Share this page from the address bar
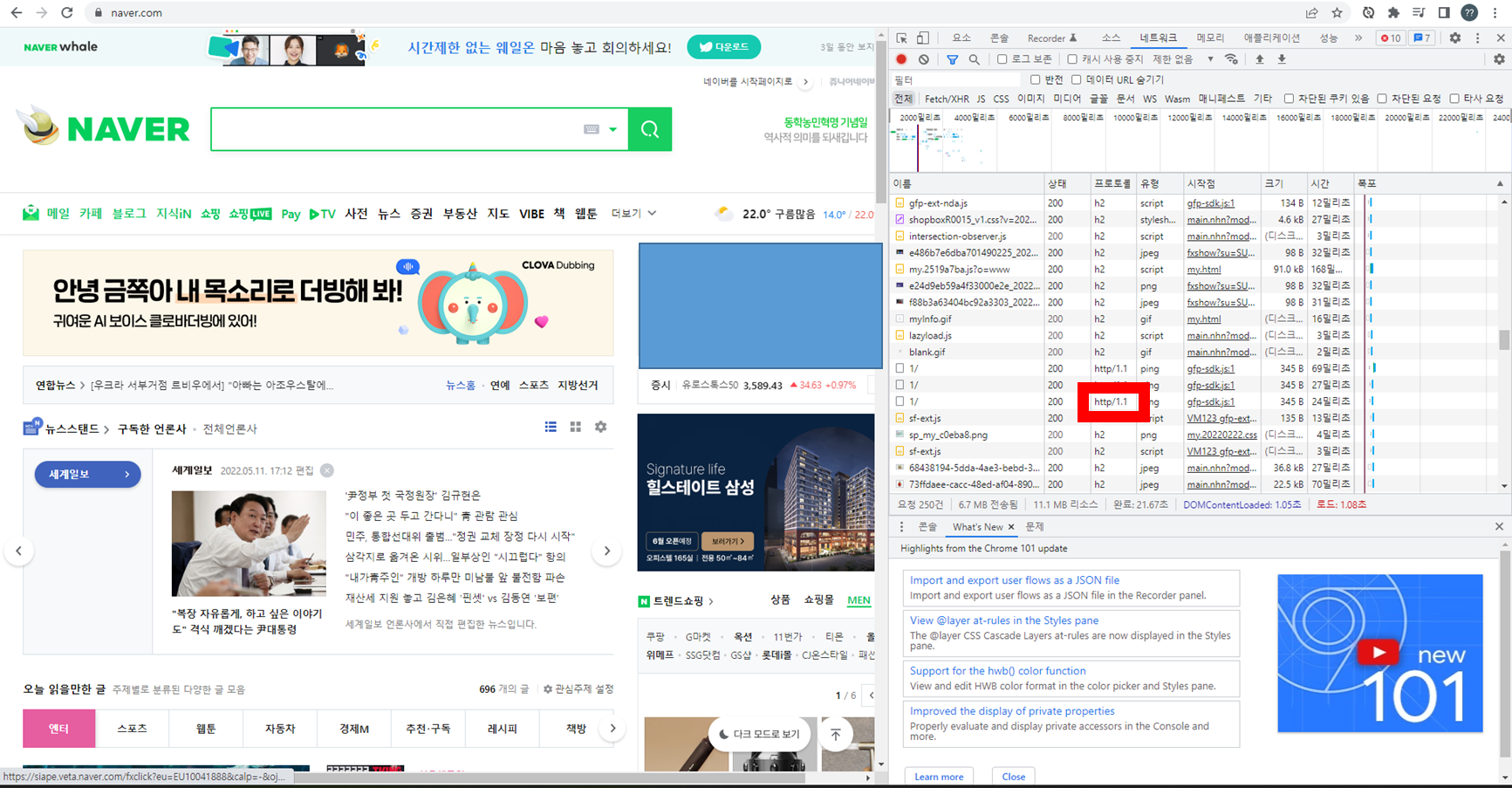The width and height of the screenshot is (1512, 788). (1311, 13)
